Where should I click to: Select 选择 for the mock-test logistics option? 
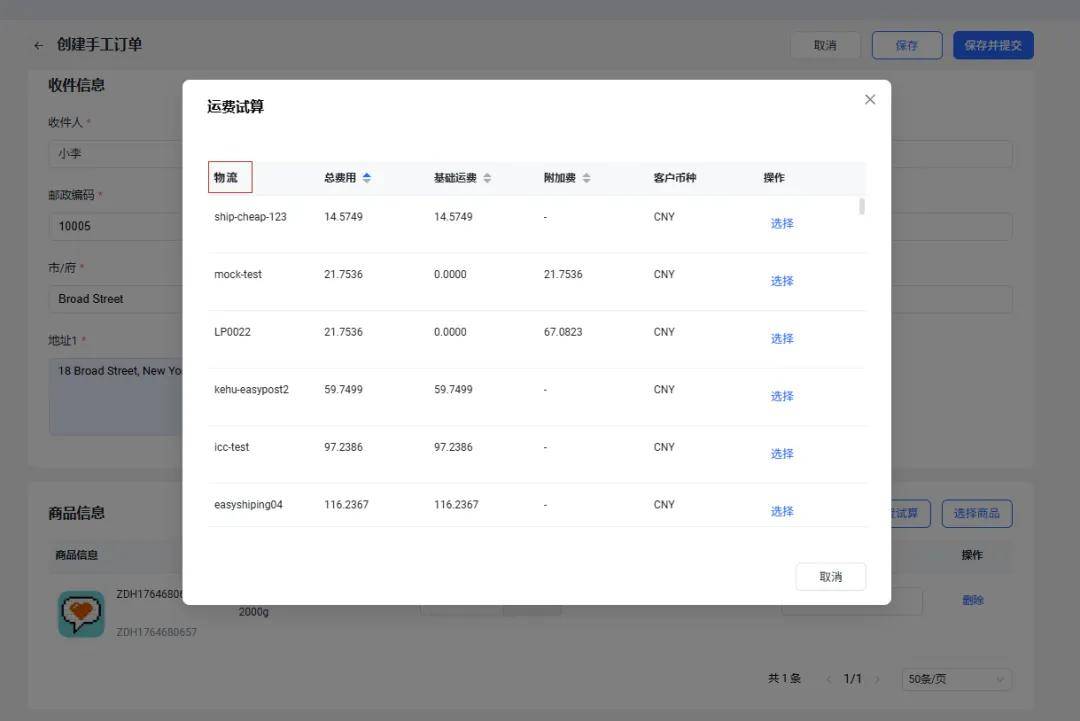(781, 279)
